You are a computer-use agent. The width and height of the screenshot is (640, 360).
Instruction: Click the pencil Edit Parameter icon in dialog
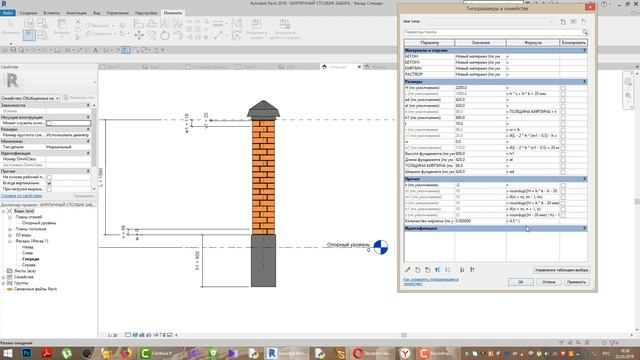(x=407, y=270)
